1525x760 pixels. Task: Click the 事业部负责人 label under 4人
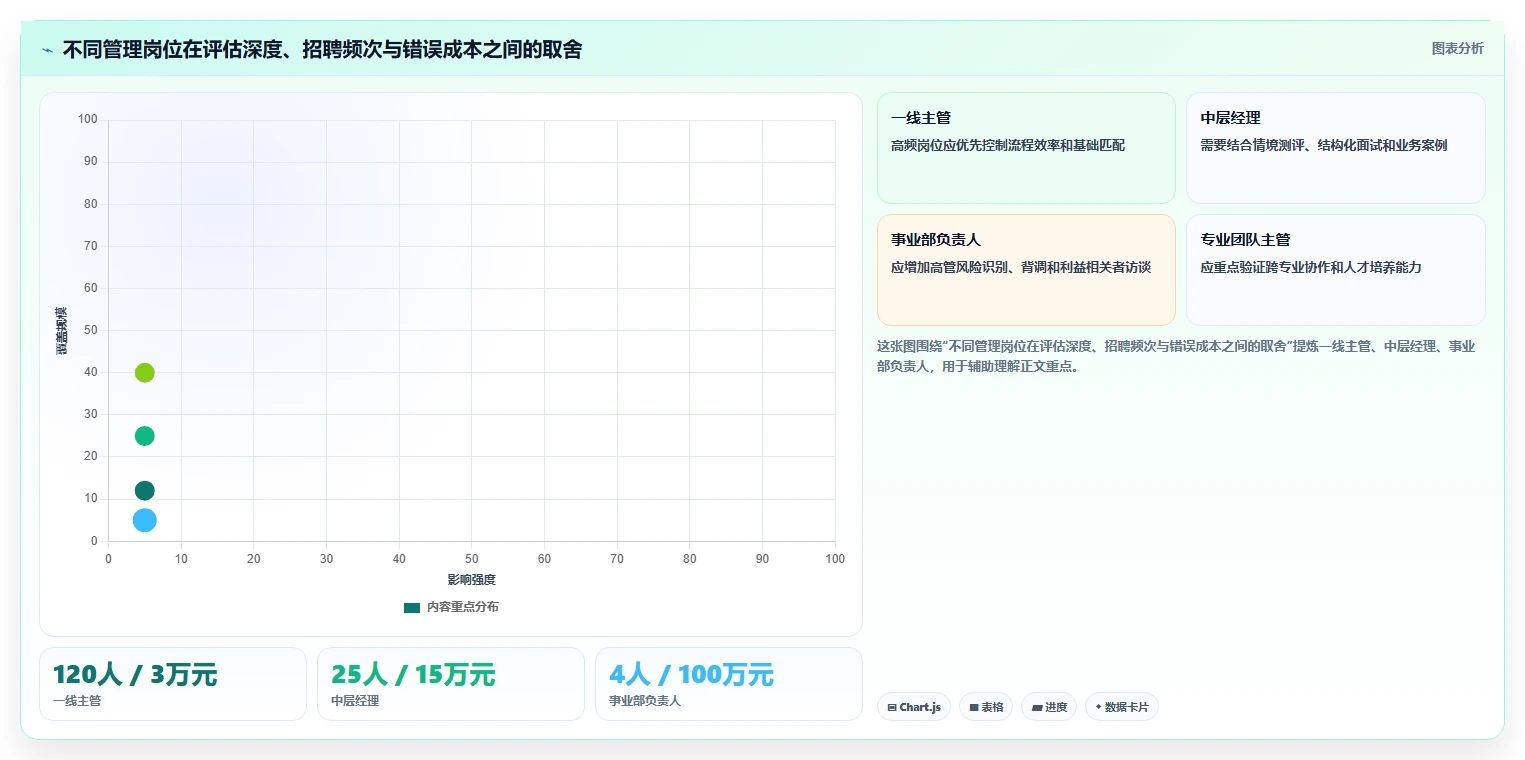pos(645,701)
